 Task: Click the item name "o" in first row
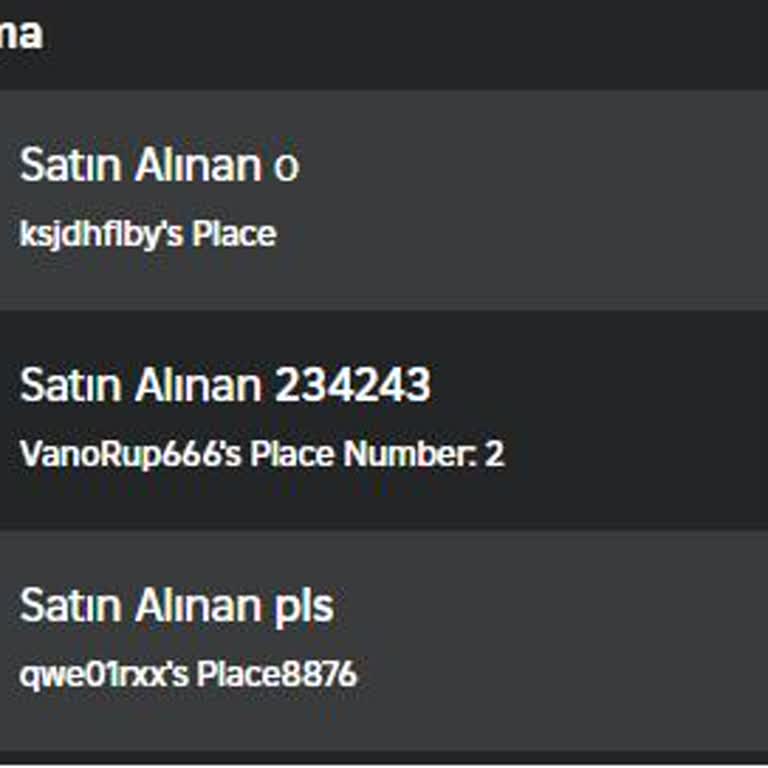point(287,167)
